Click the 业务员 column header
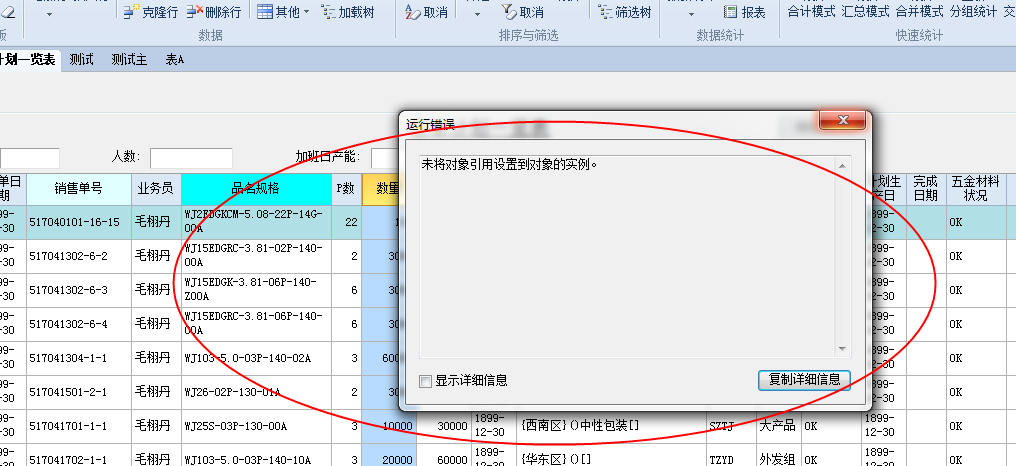Screen dimensions: 1016x466 156,189
